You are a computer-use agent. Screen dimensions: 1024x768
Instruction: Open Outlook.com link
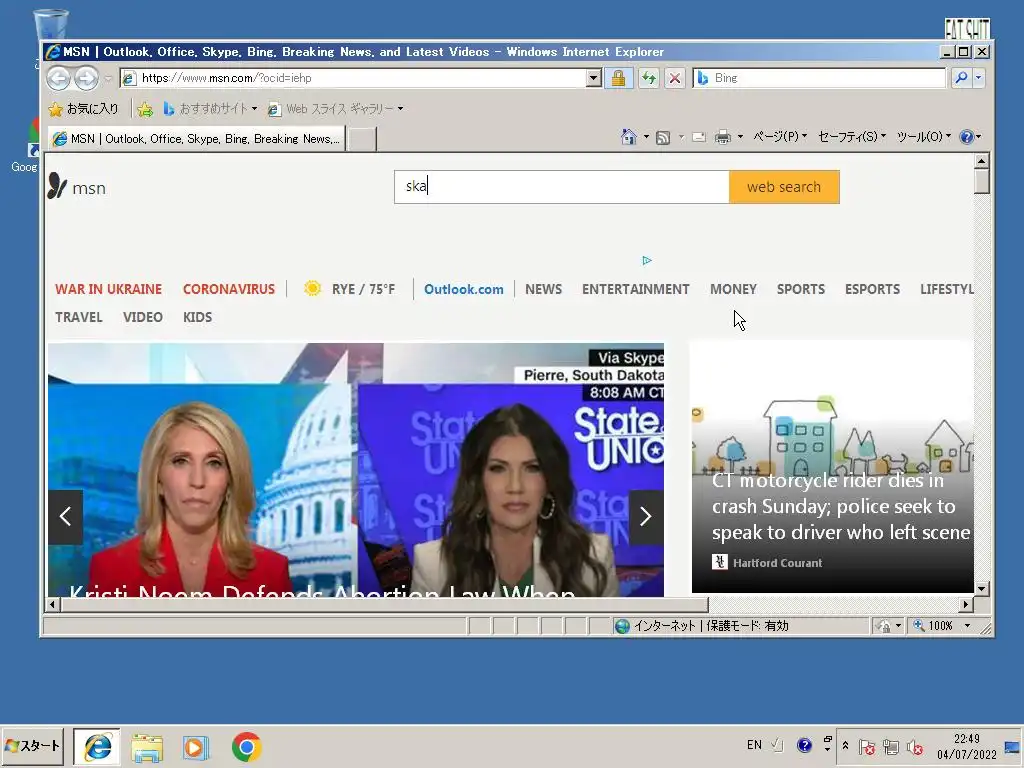tap(464, 289)
